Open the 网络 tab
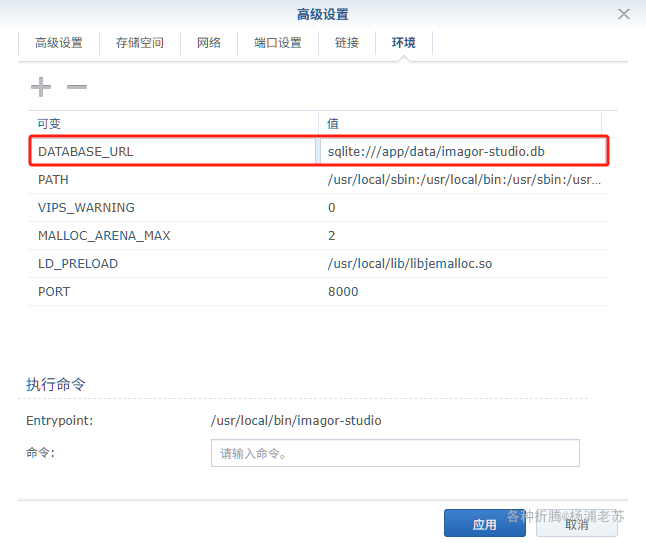The width and height of the screenshot is (646, 543). (209, 43)
